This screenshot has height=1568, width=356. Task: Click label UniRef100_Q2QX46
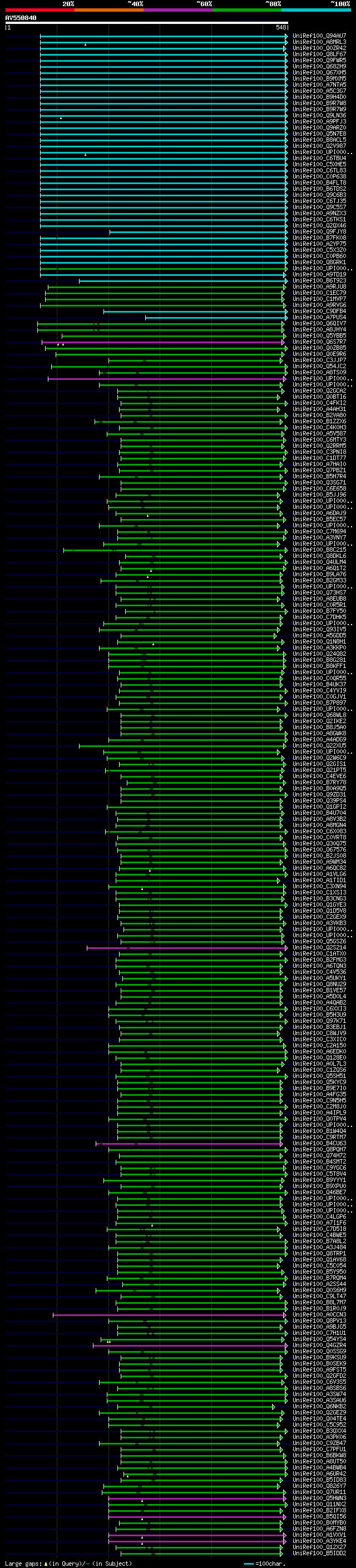(x=319, y=225)
